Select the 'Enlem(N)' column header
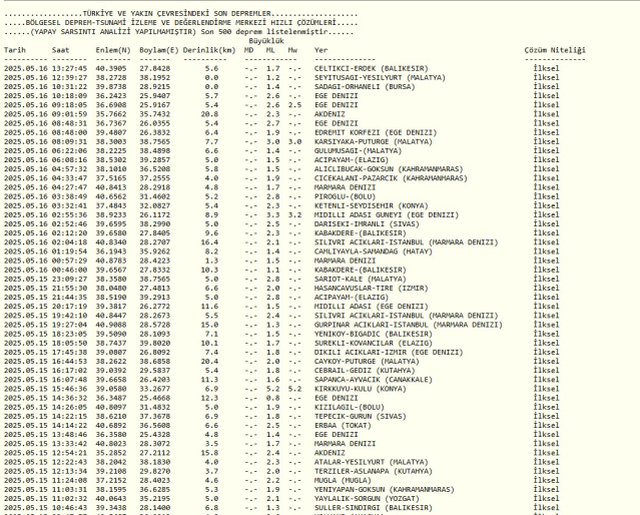640x515 pixels. click(x=113, y=50)
